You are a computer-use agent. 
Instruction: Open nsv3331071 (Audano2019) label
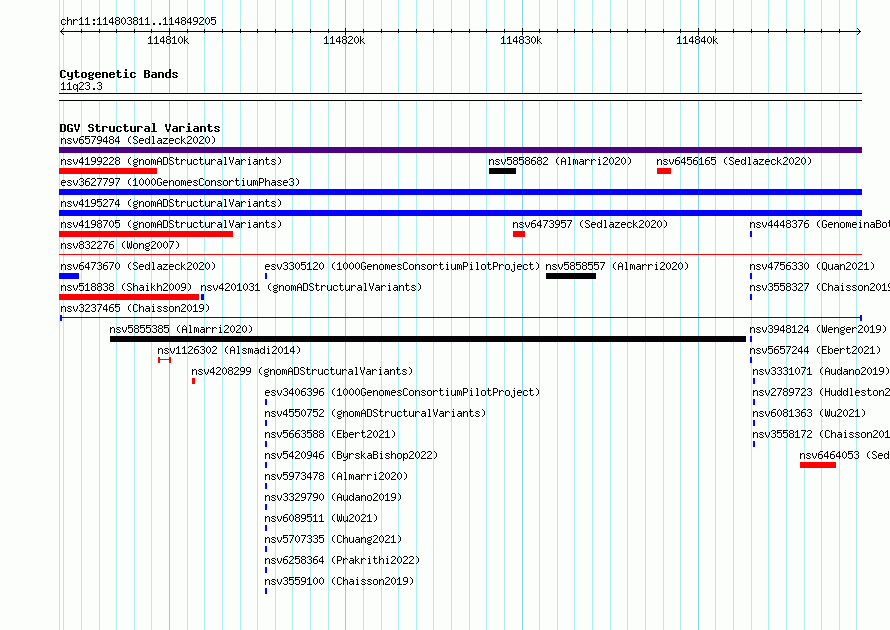click(821, 371)
